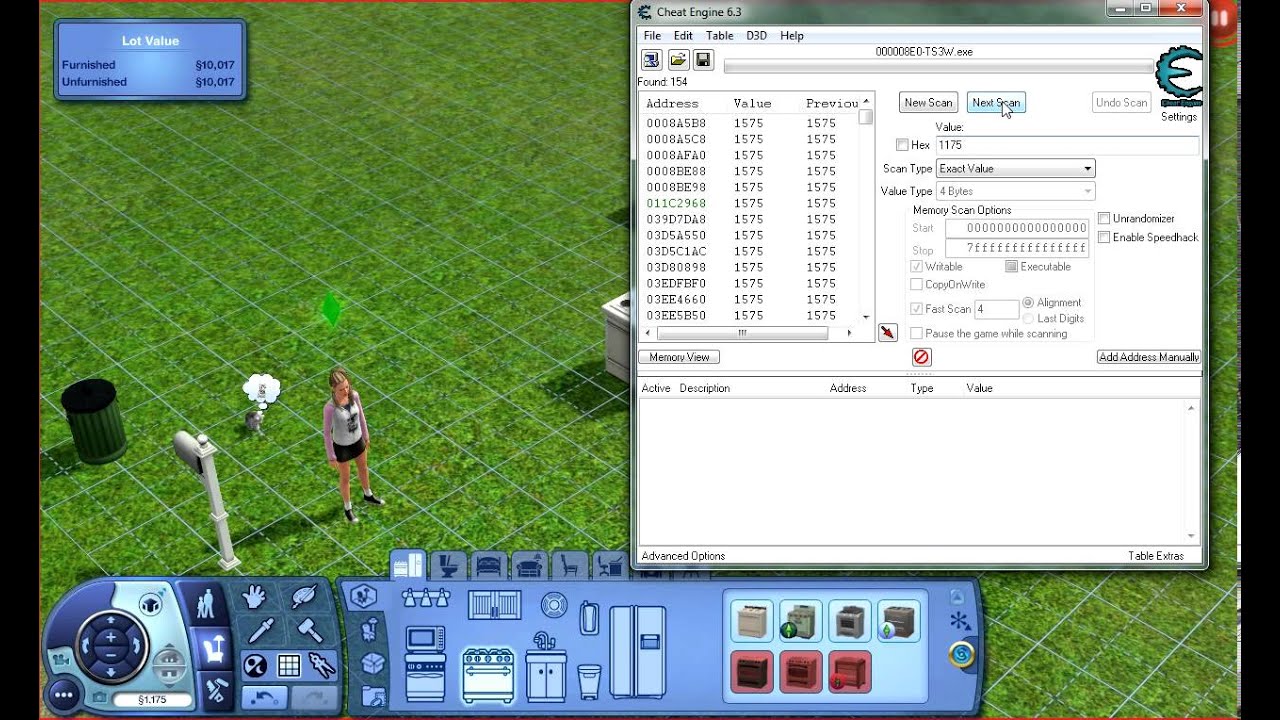Toggle the grid display icon
This screenshot has height=720, width=1280.
pos(289,665)
